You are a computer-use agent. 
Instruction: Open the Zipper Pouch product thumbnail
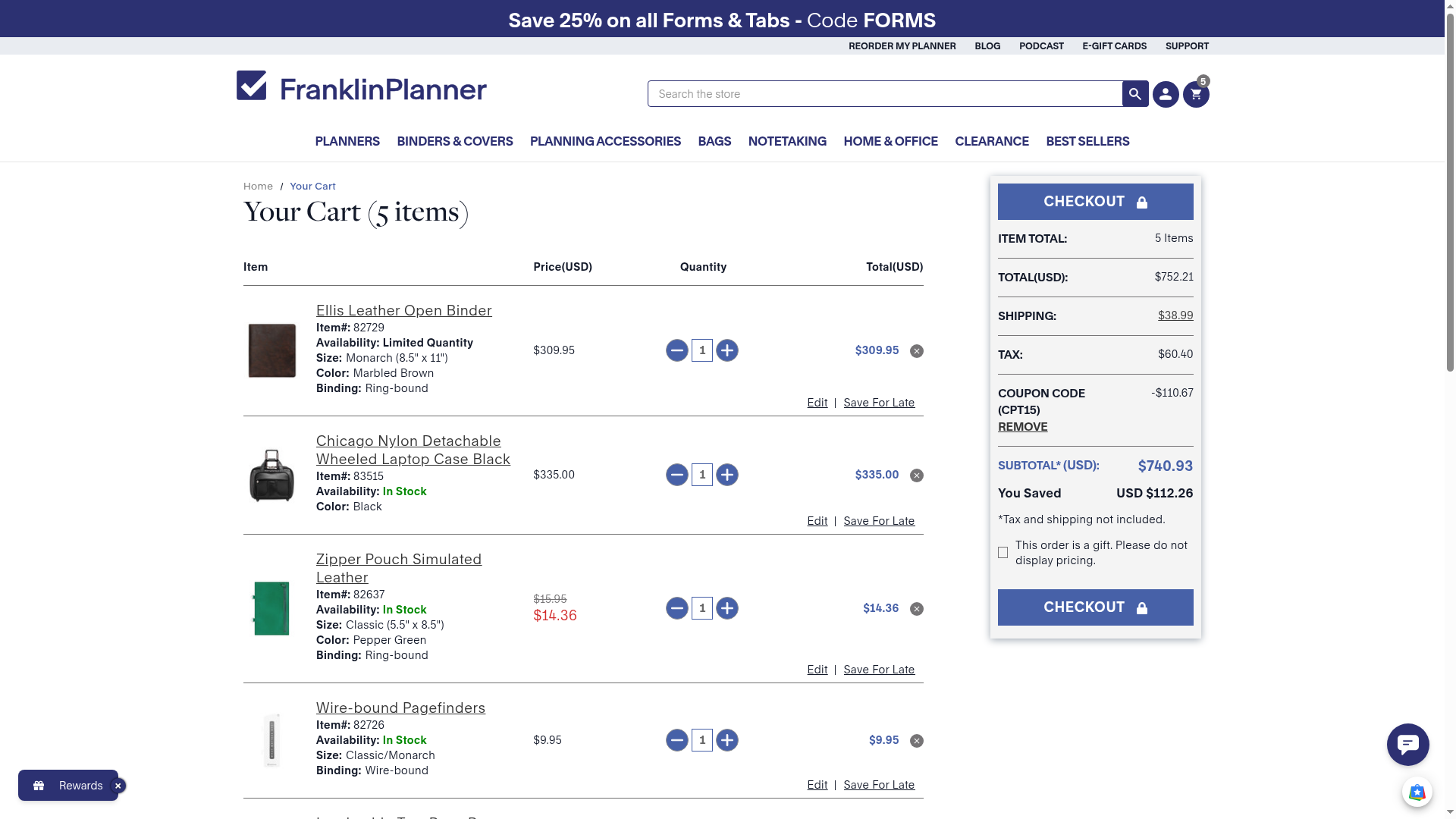point(271,608)
